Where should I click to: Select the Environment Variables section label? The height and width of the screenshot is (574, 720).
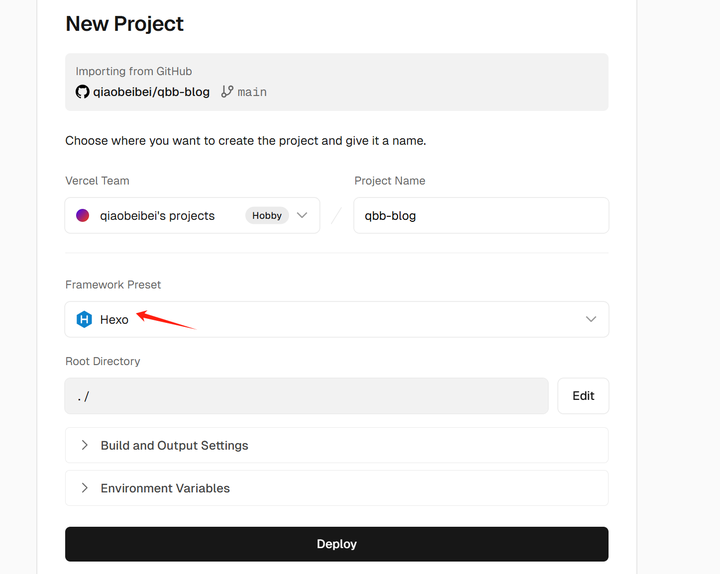165,488
